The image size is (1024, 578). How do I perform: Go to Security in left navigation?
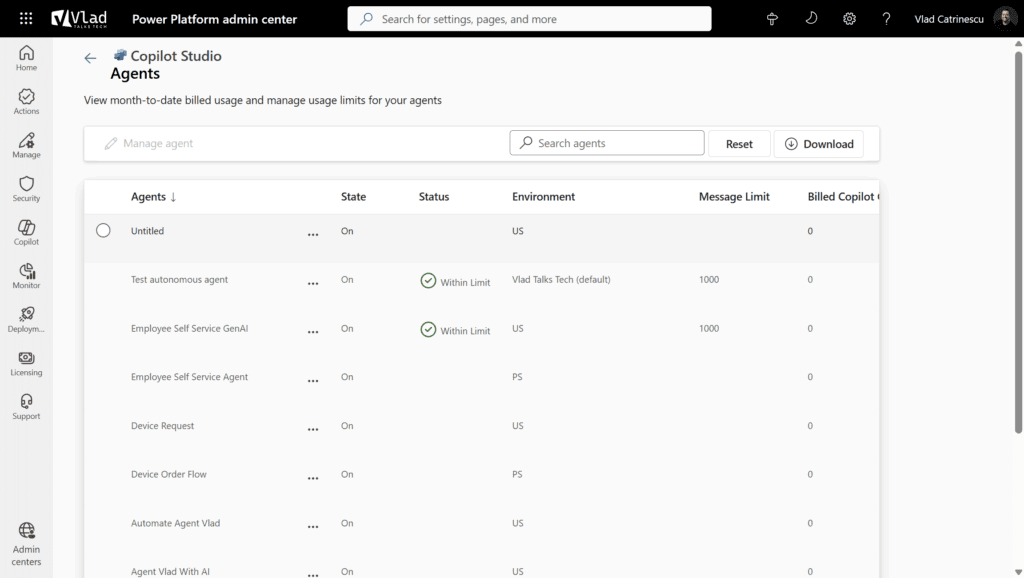tap(26, 189)
